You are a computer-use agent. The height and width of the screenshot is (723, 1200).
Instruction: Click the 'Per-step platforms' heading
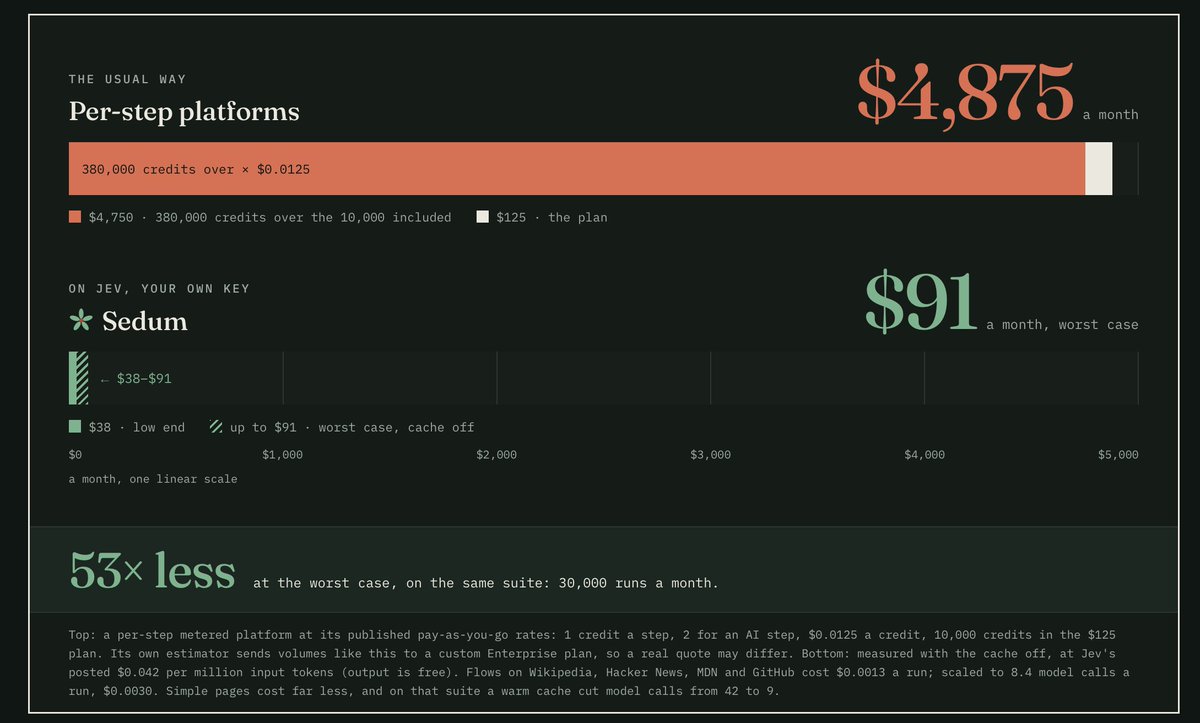(184, 111)
